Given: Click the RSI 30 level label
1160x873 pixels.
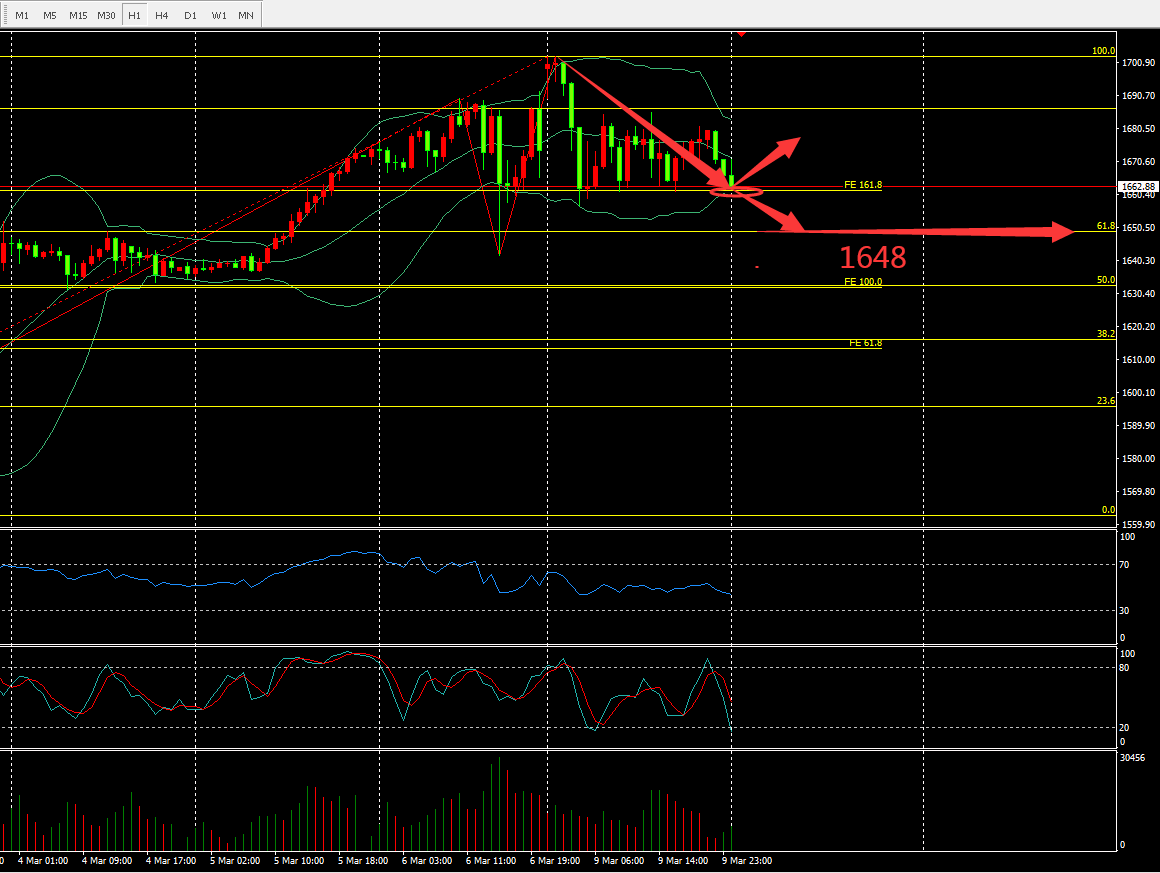Looking at the screenshot, I should click(x=1124, y=610).
